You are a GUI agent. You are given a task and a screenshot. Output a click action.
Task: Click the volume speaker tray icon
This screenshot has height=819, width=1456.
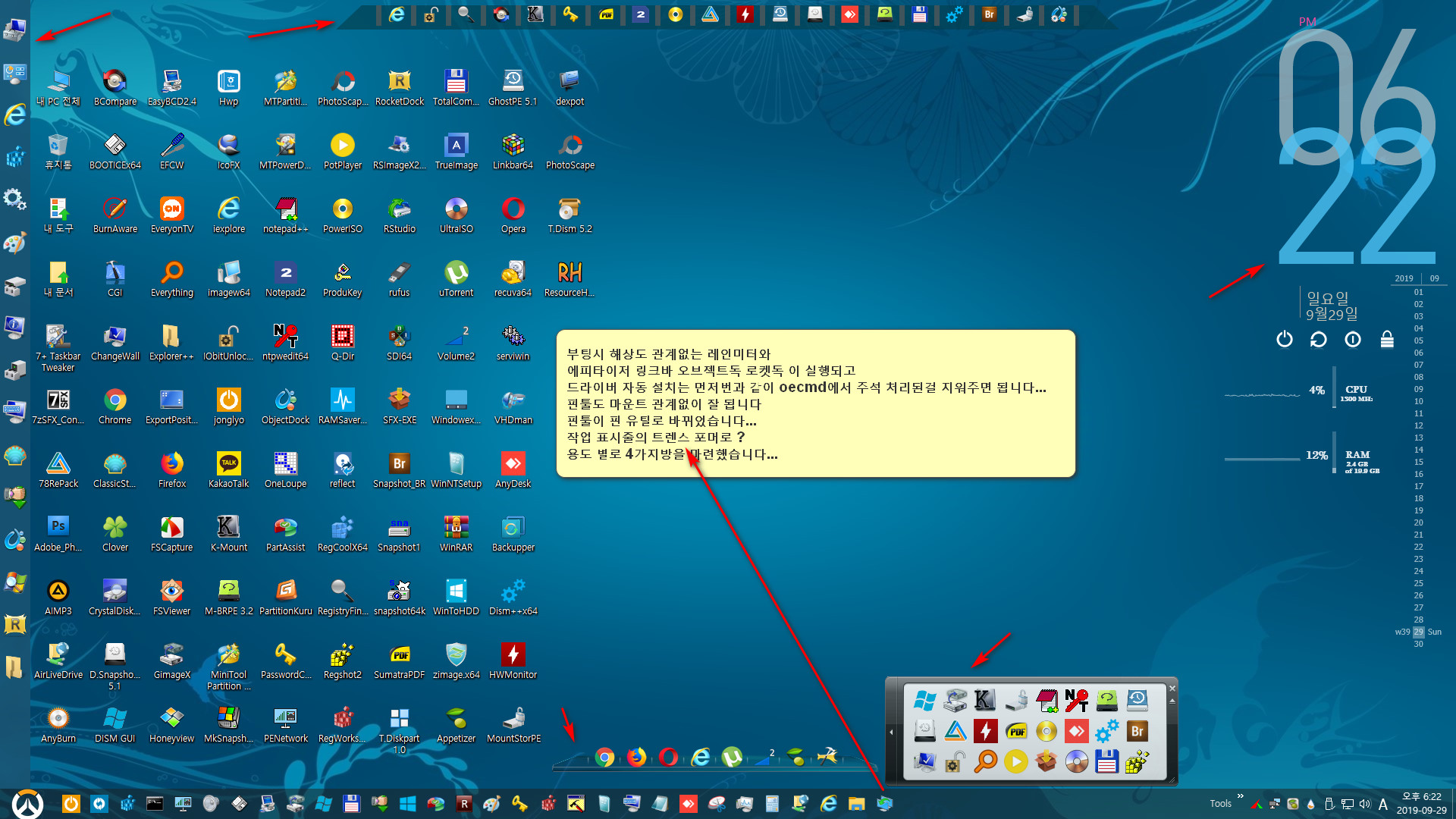point(1365,804)
